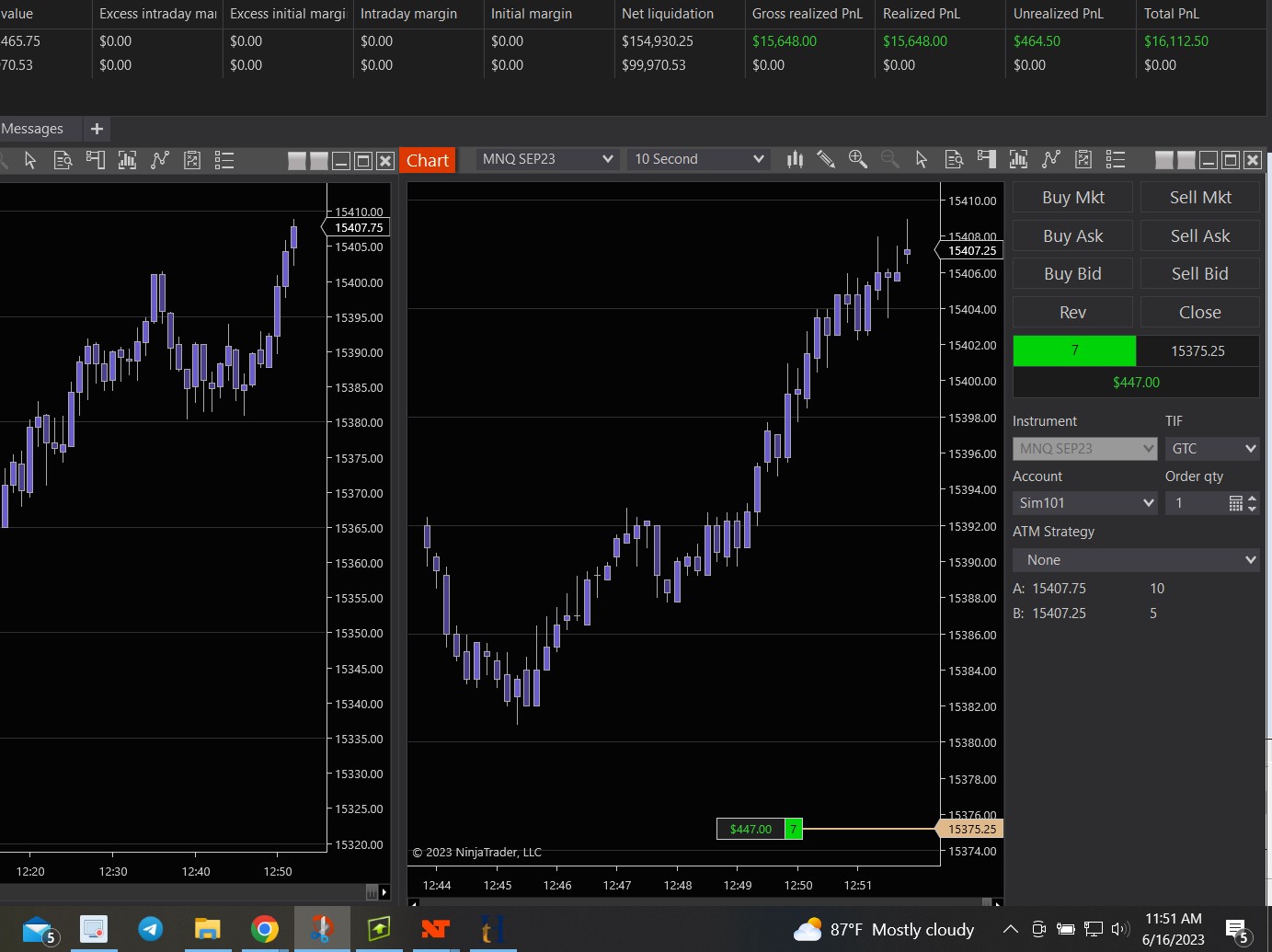Toggle Chart Trader panel in right chart toolbar
Screen dimensions: 1272x952
[x=986, y=160]
